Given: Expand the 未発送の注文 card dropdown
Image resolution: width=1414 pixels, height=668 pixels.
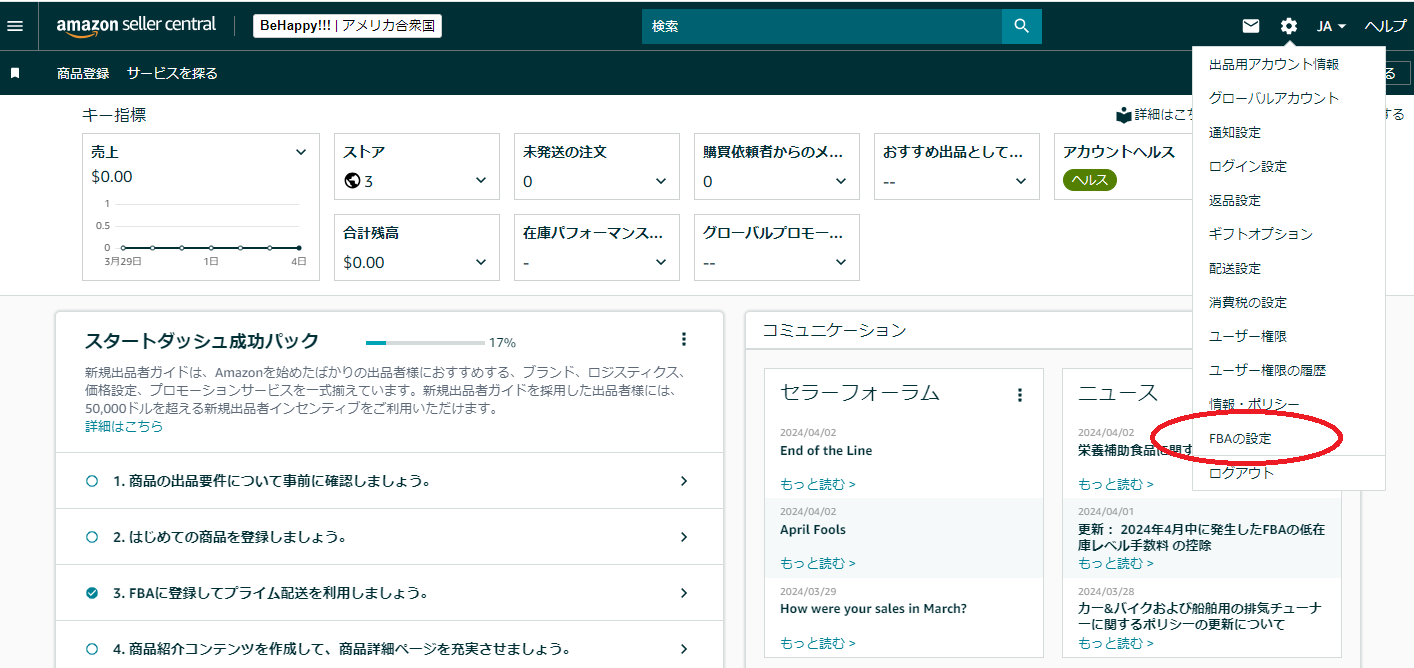Looking at the screenshot, I should pyautogui.click(x=661, y=181).
